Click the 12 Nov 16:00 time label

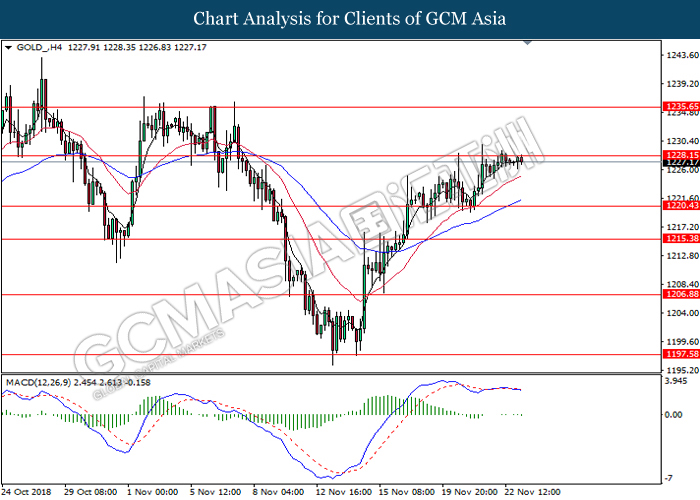click(344, 492)
